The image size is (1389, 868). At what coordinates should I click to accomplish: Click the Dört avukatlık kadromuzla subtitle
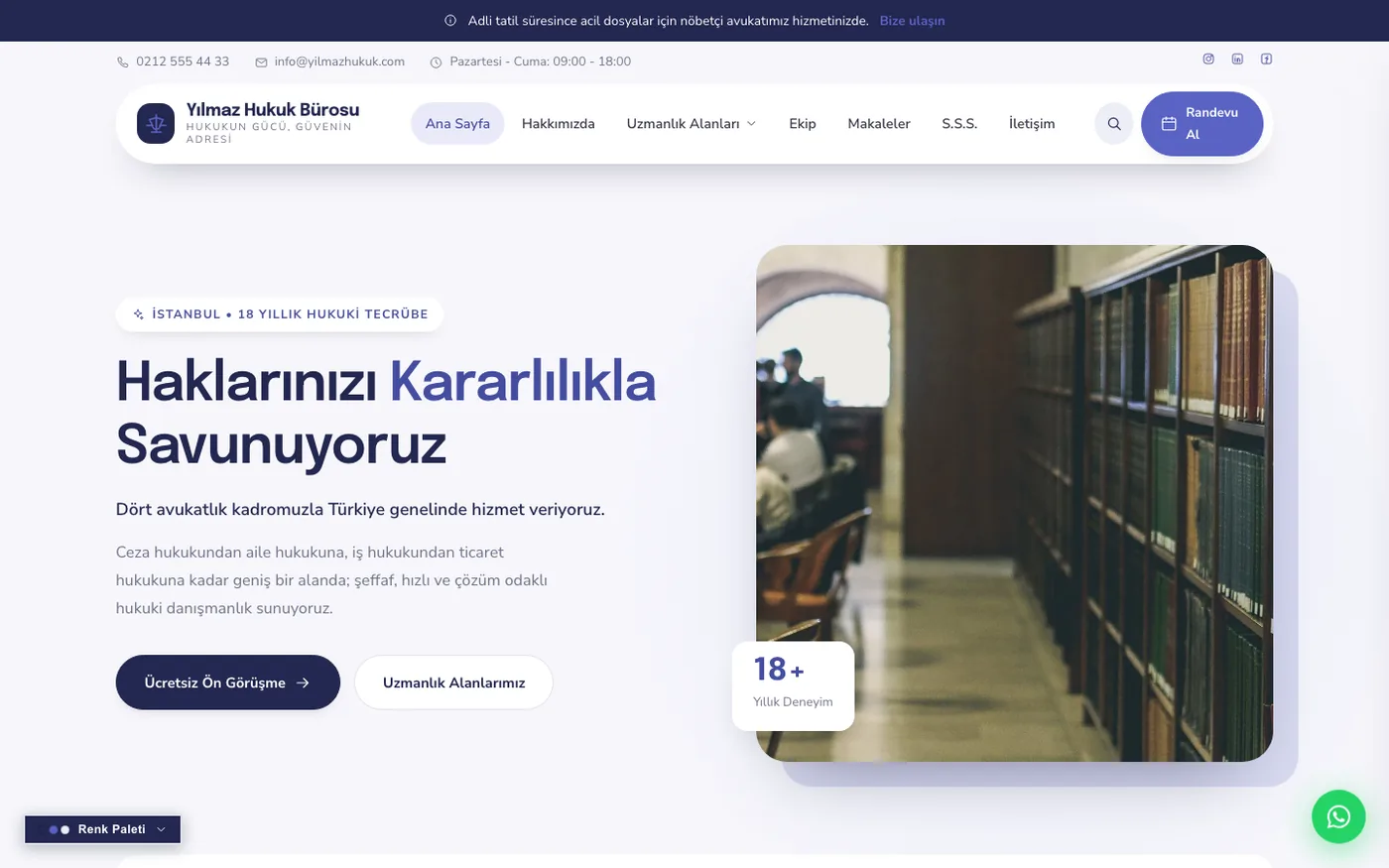(x=360, y=510)
